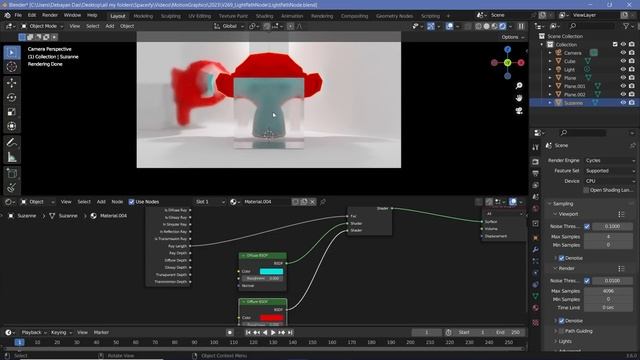Play the animation forward
The height and width of the screenshot is (360, 640).
click(273, 333)
